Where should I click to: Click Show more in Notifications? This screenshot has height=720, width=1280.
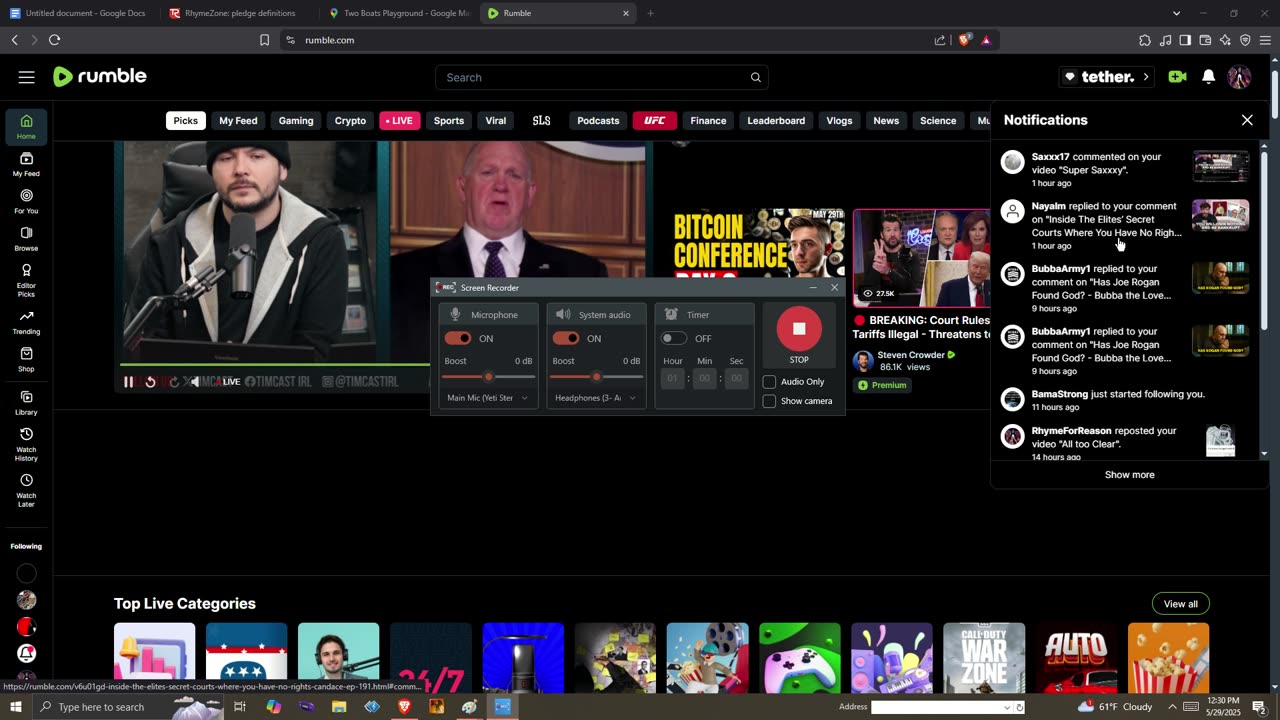pyautogui.click(x=1129, y=475)
